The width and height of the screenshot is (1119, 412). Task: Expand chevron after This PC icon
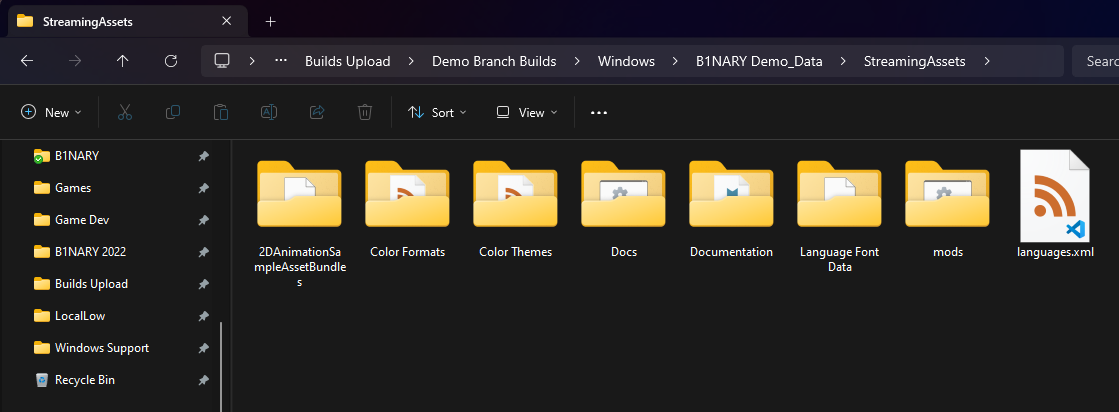pos(252,61)
